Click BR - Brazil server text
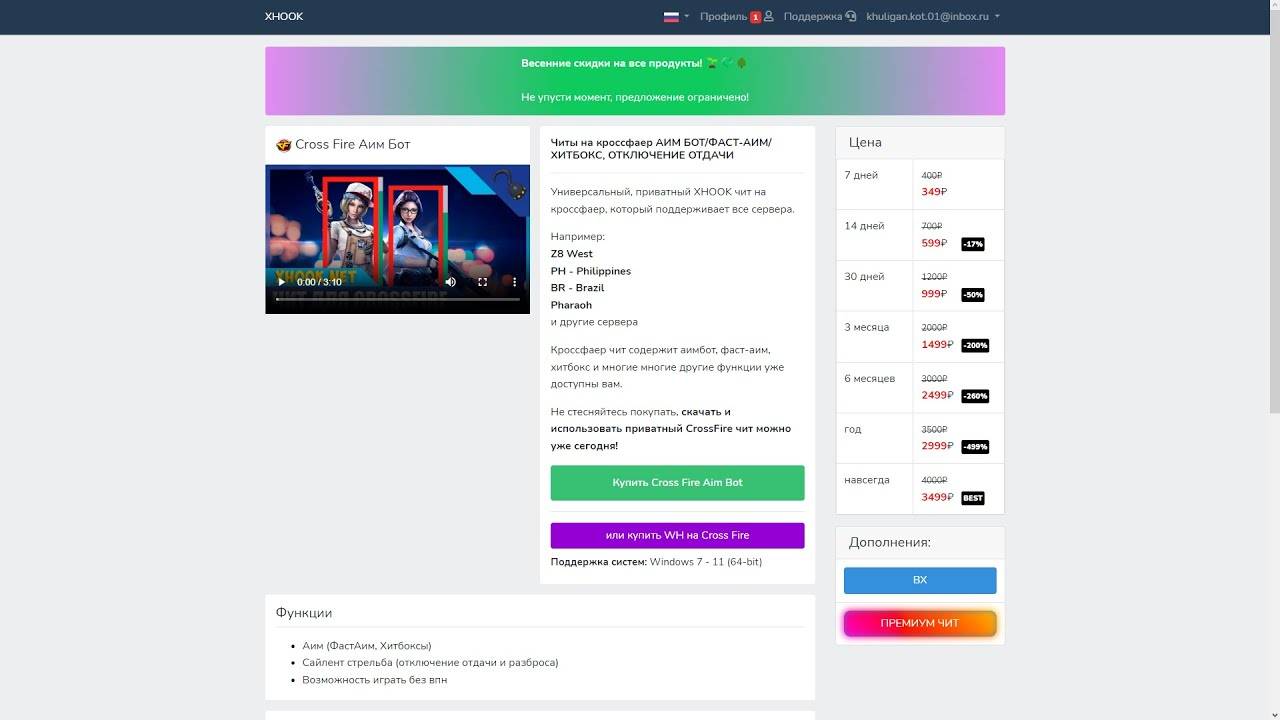 (x=578, y=288)
